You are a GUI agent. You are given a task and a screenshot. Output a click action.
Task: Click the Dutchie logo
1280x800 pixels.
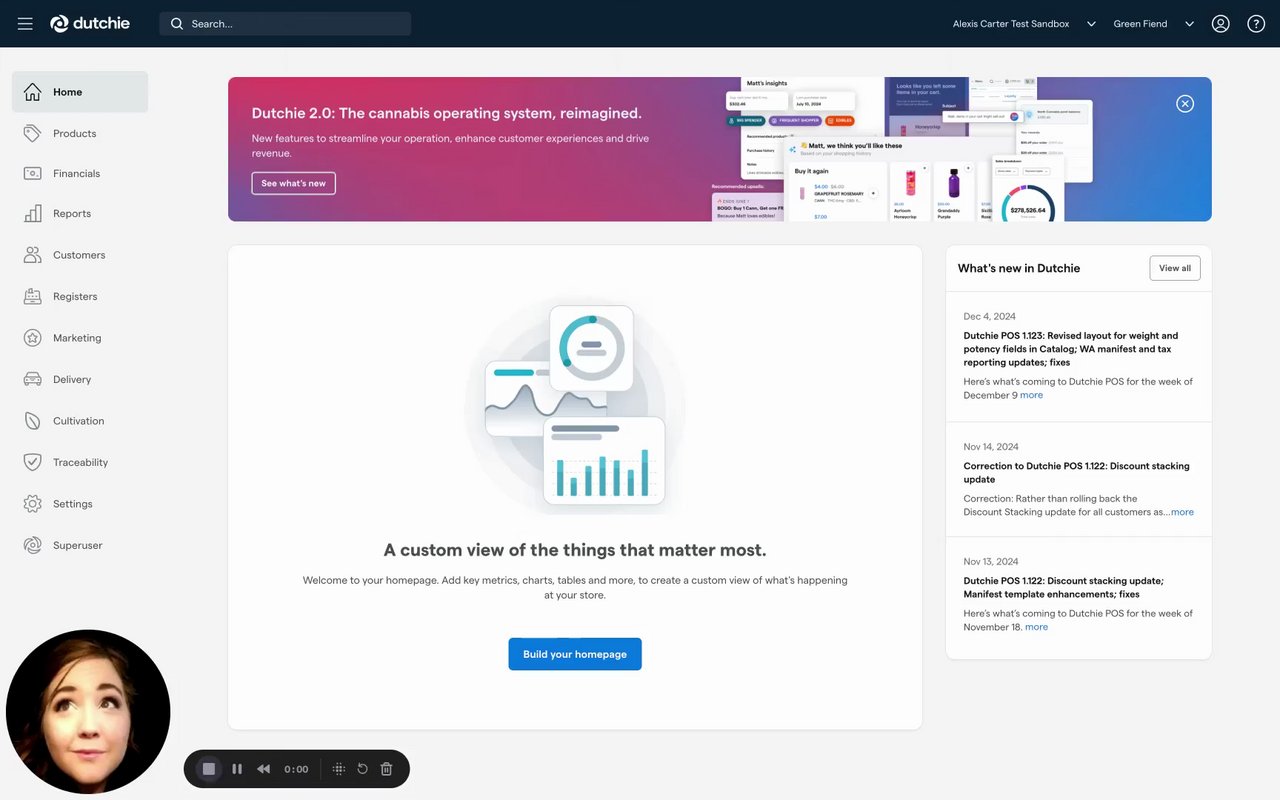(90, 23)
